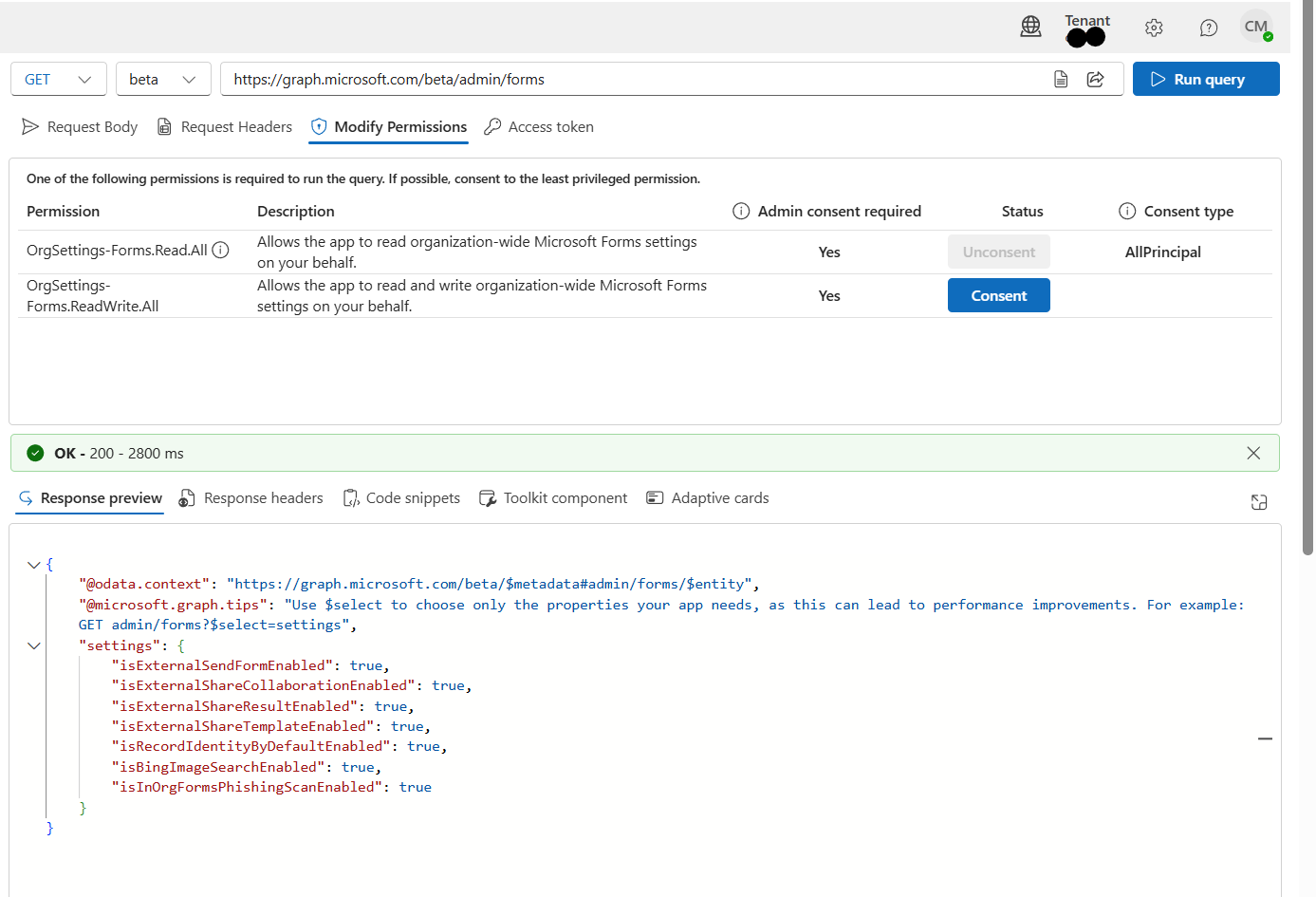The width and height of the screenshot is (1316, 897).
Task: Click the Description column header
Action: click(x=296, y=211)
